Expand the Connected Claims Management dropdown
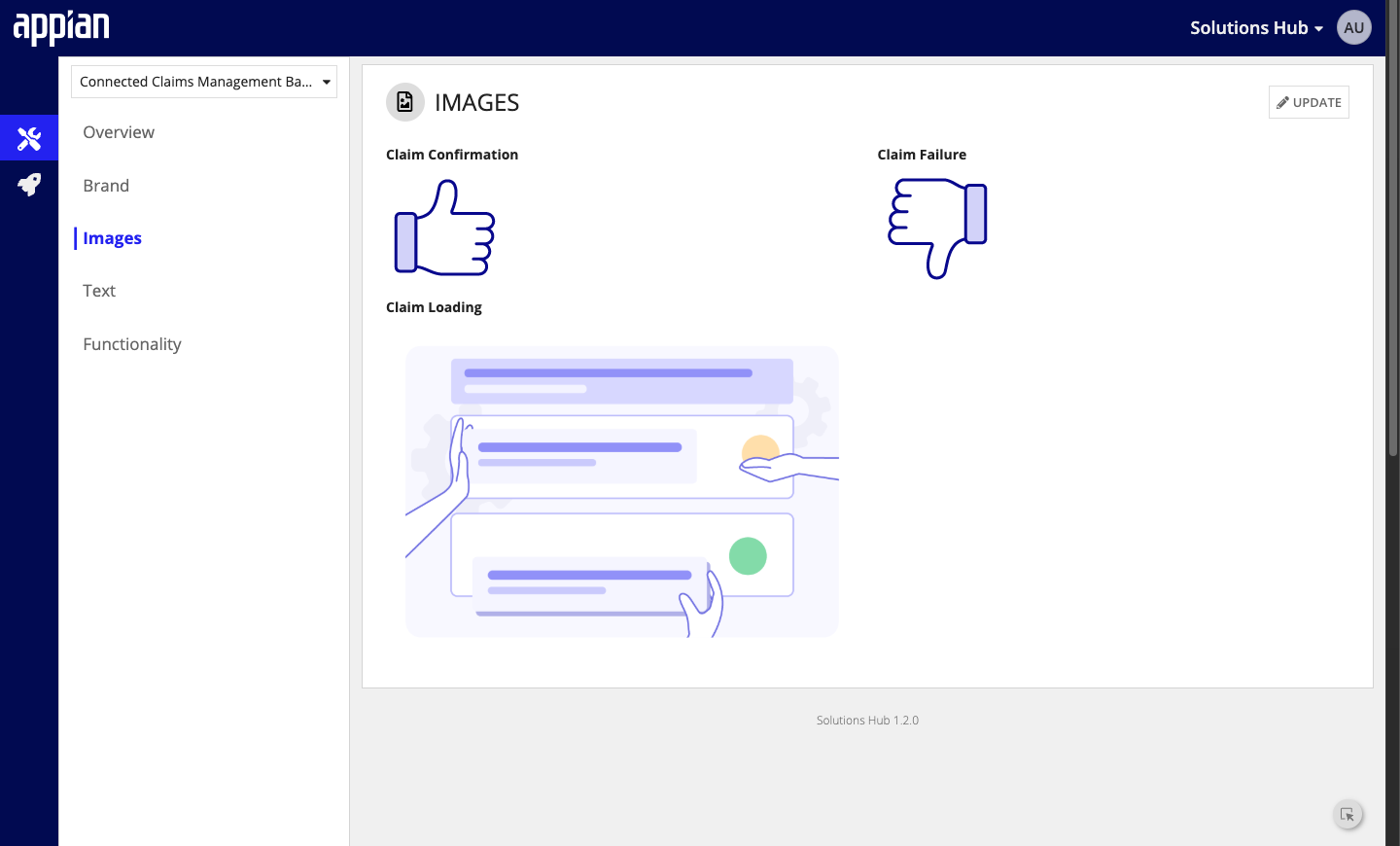 coord(204,82)
